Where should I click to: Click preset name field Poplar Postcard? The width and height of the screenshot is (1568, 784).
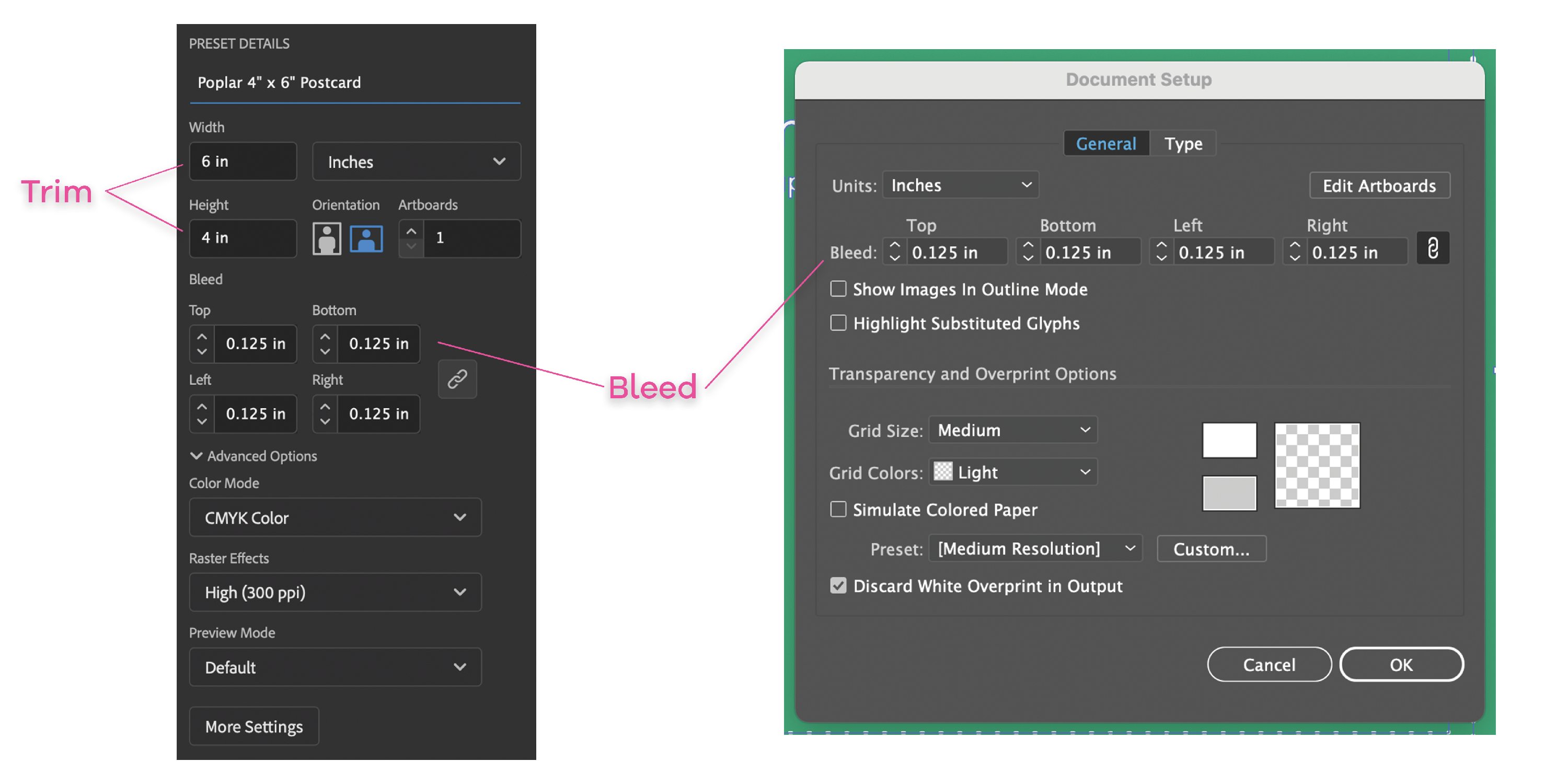pyautogui.click(x=355, y=83)
